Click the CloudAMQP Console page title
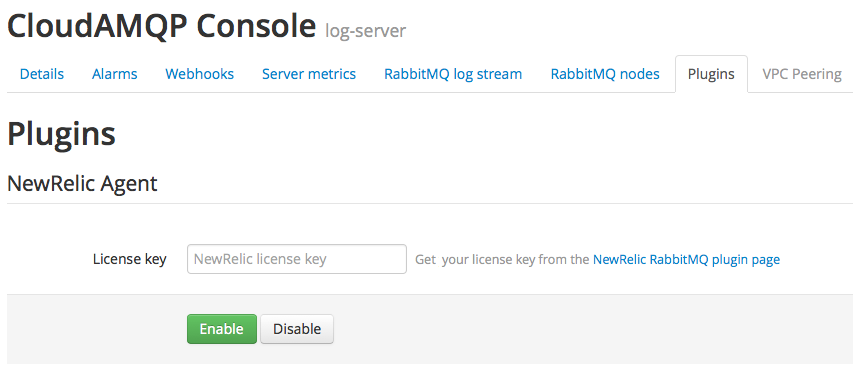853x388 pixels. click(x=162, y=26)
